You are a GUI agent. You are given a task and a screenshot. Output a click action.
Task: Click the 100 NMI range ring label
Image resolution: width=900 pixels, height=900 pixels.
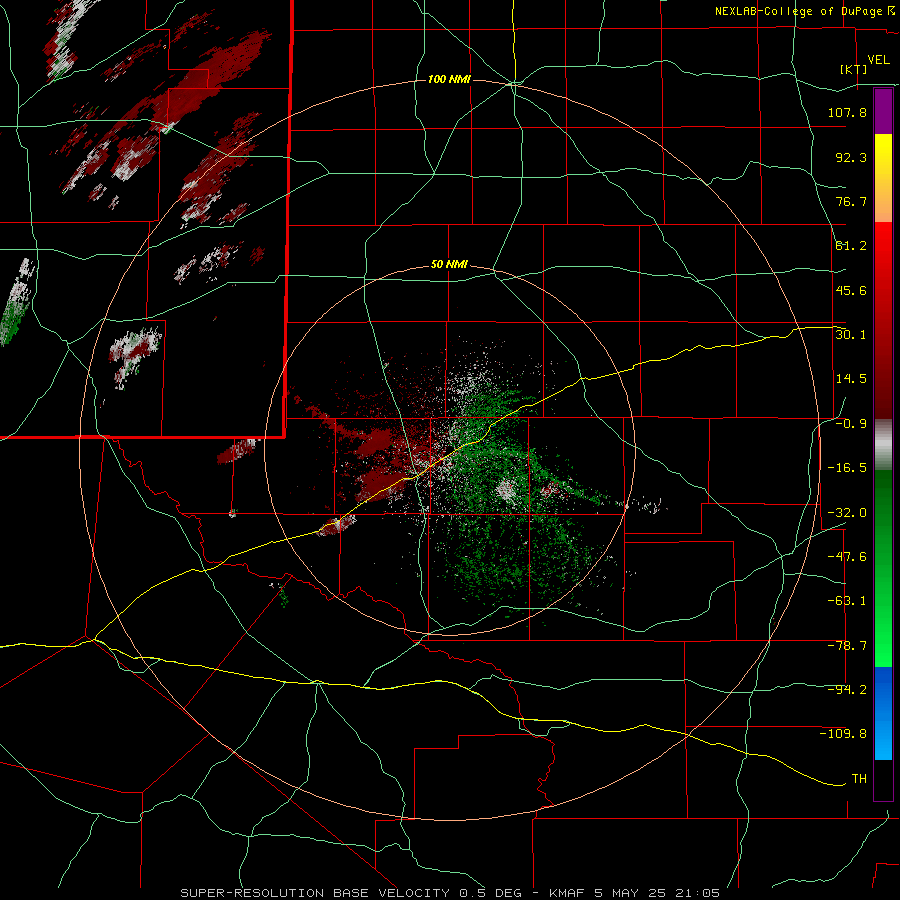point(449,79)
